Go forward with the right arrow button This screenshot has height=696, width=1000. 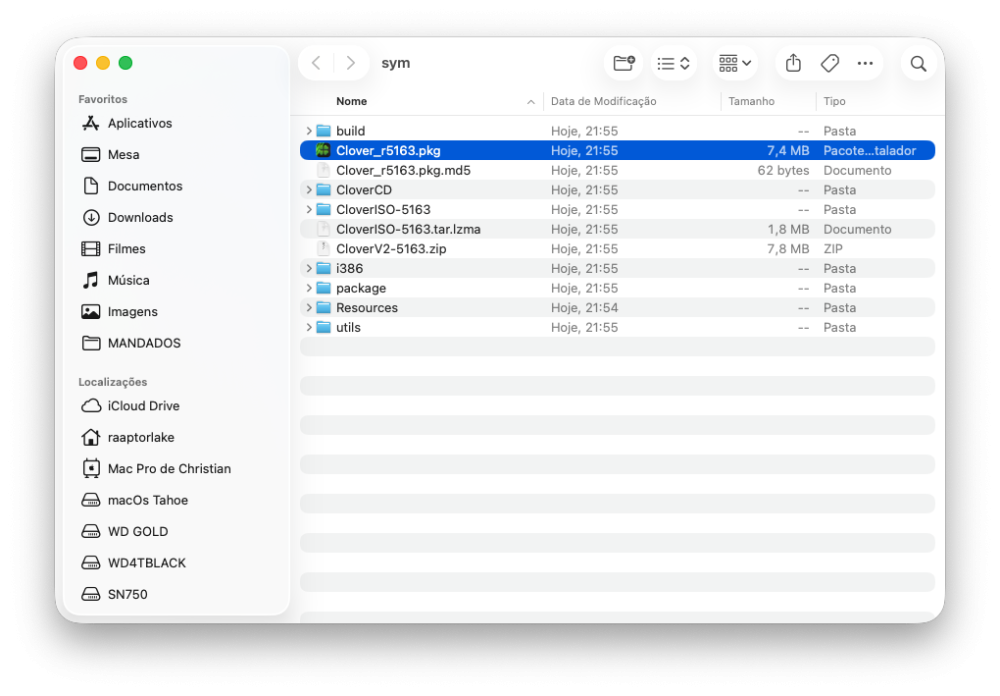click(350, 63)
